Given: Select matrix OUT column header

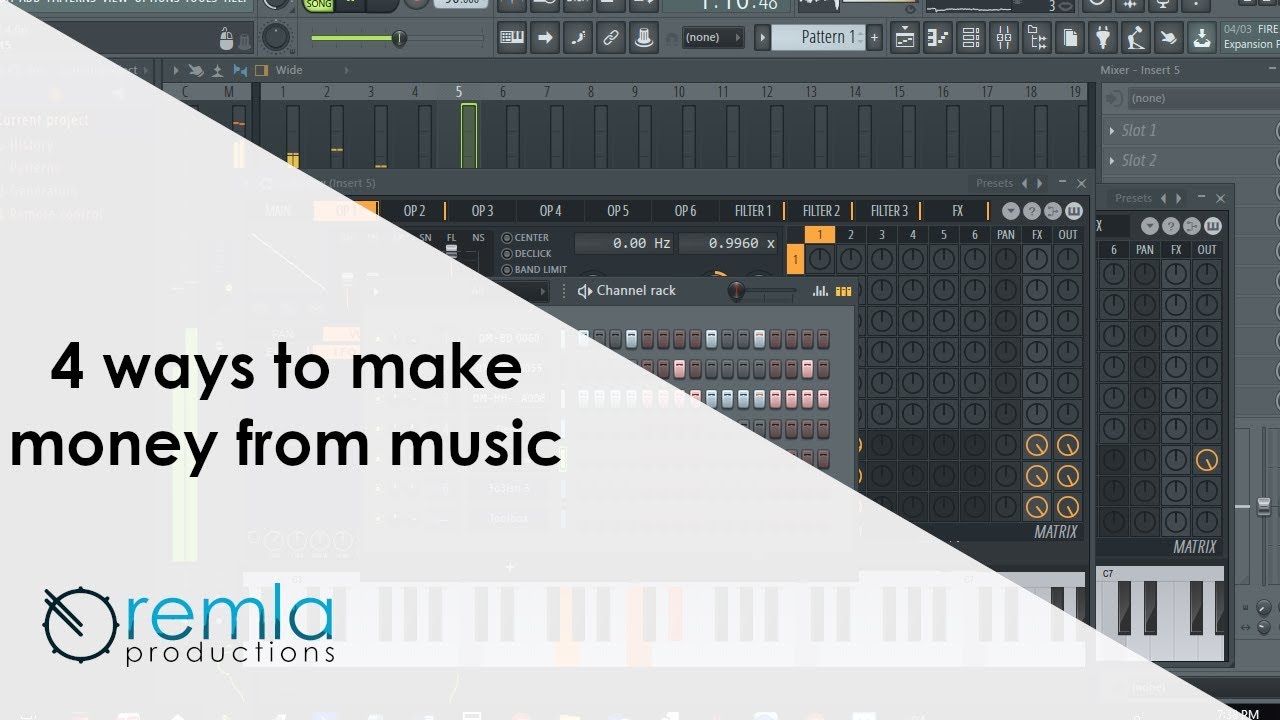Looking at the screenshot, I should tap(1068, 235).
